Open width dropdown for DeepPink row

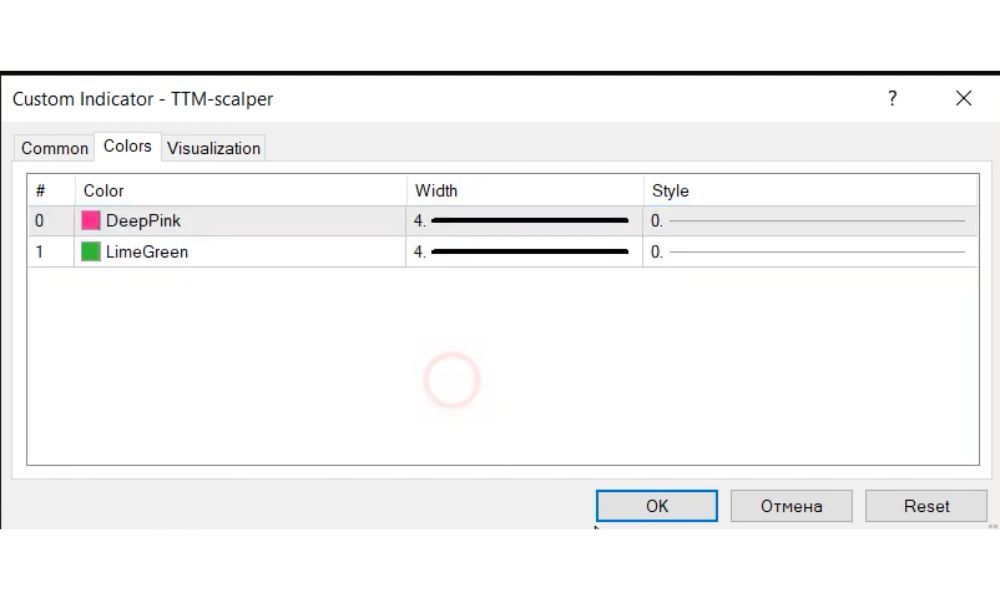point(523,221)
